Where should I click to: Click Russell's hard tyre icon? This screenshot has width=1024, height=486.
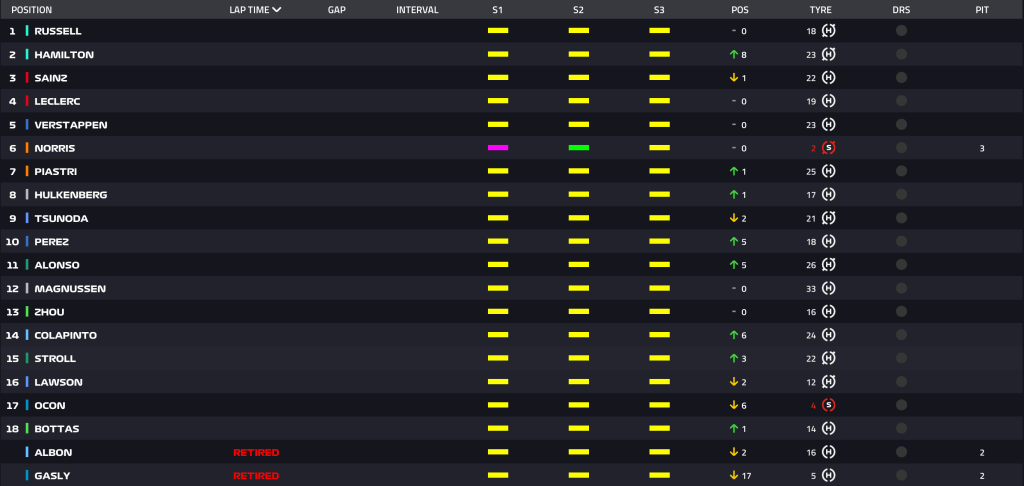pyautogui.click(x=829, y=31)
